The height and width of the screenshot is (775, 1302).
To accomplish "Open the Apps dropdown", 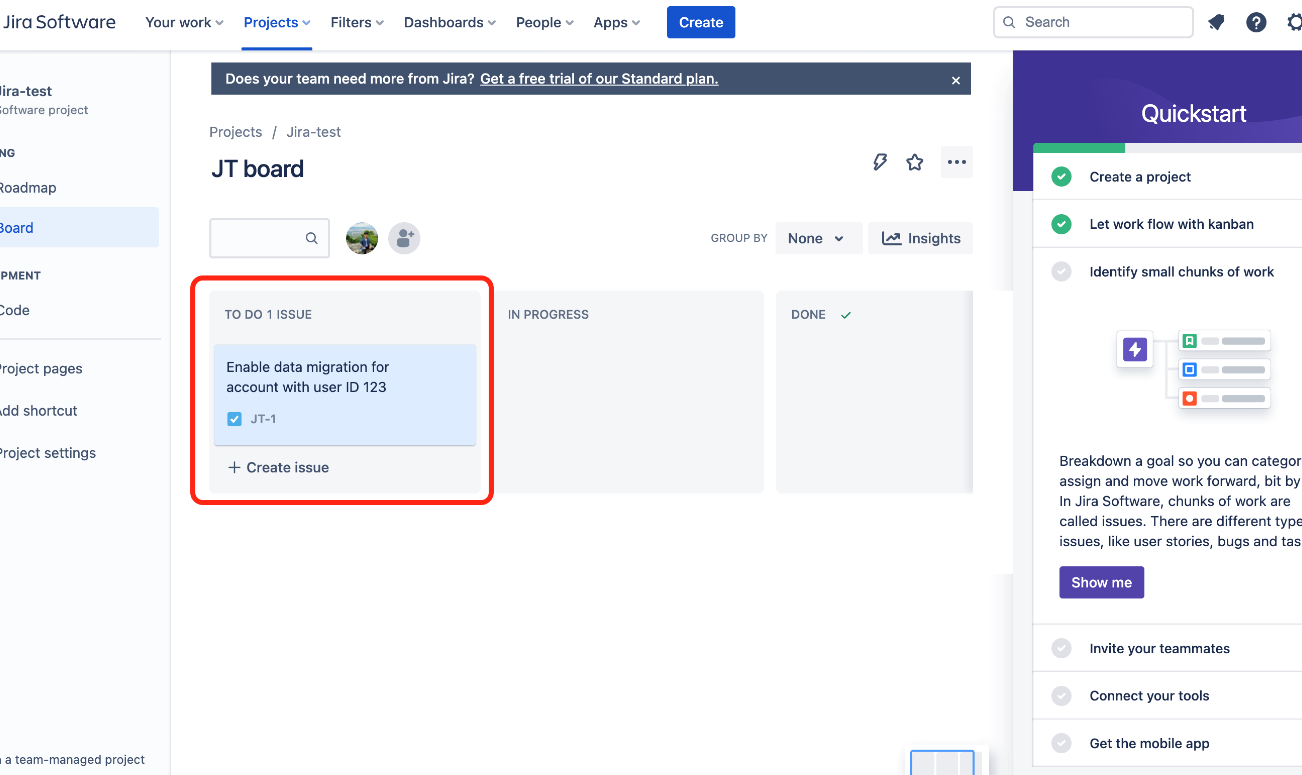I will coord(617,22).
